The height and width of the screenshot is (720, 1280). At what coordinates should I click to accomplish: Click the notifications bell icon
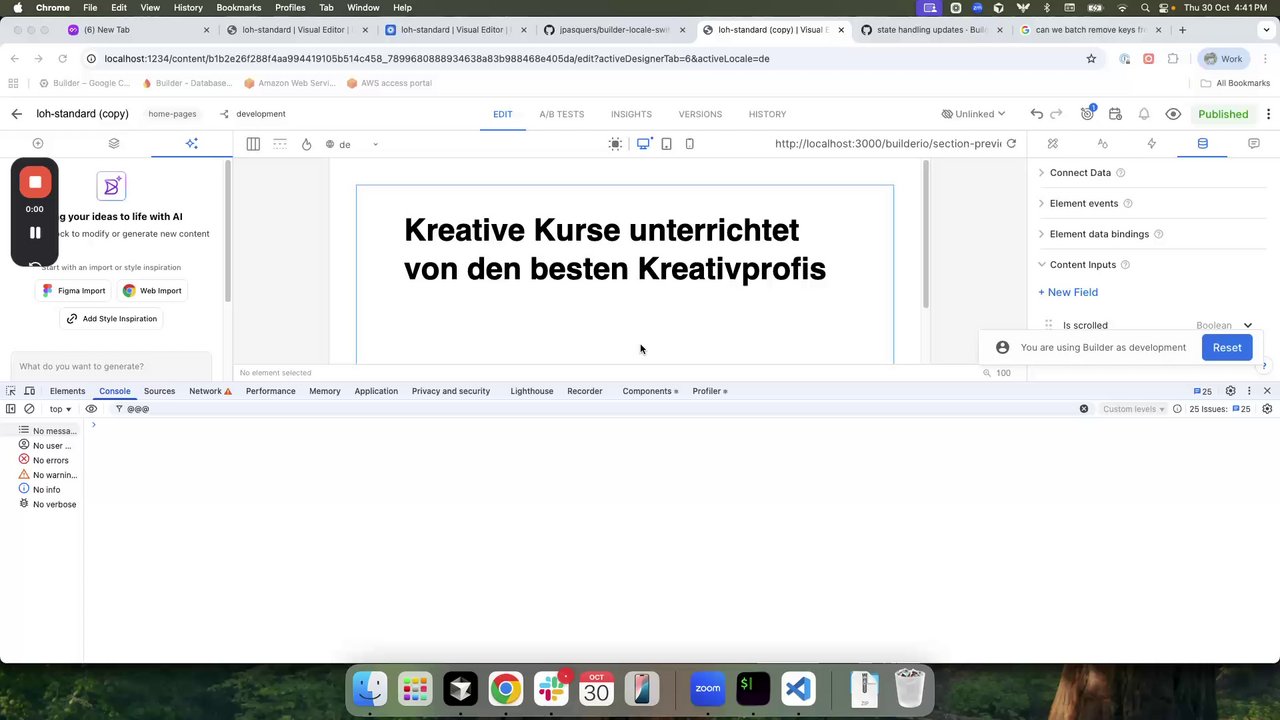1144,114
